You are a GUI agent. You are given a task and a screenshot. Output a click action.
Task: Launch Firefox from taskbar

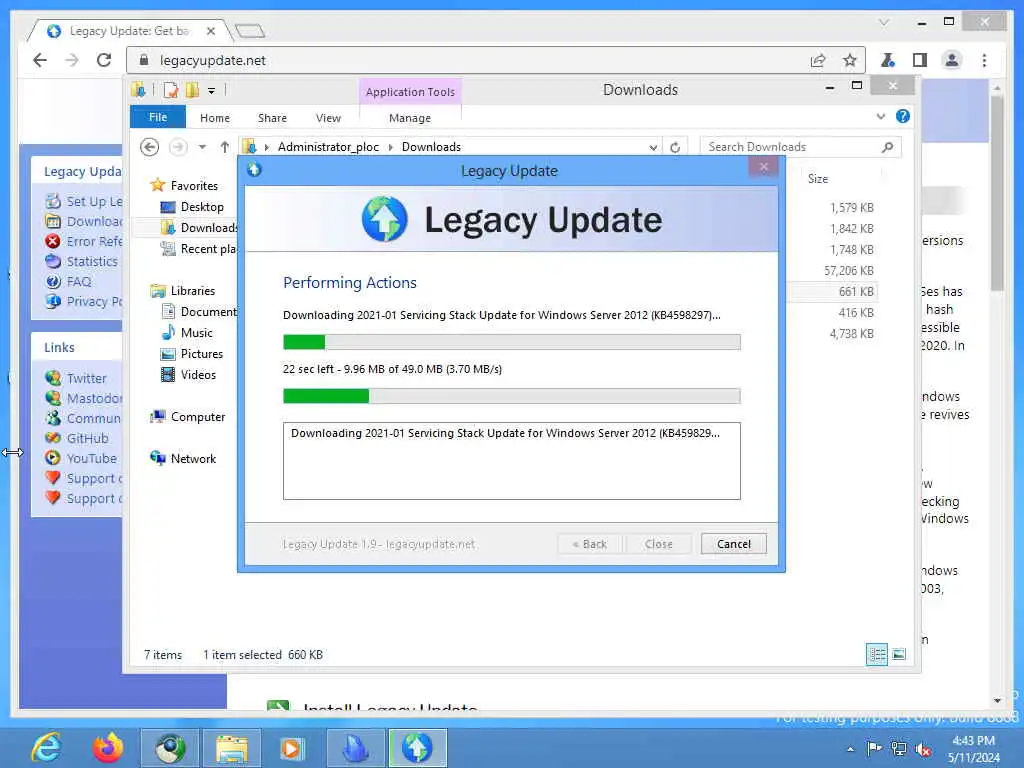pyautogui.click(x=107, y=748)
